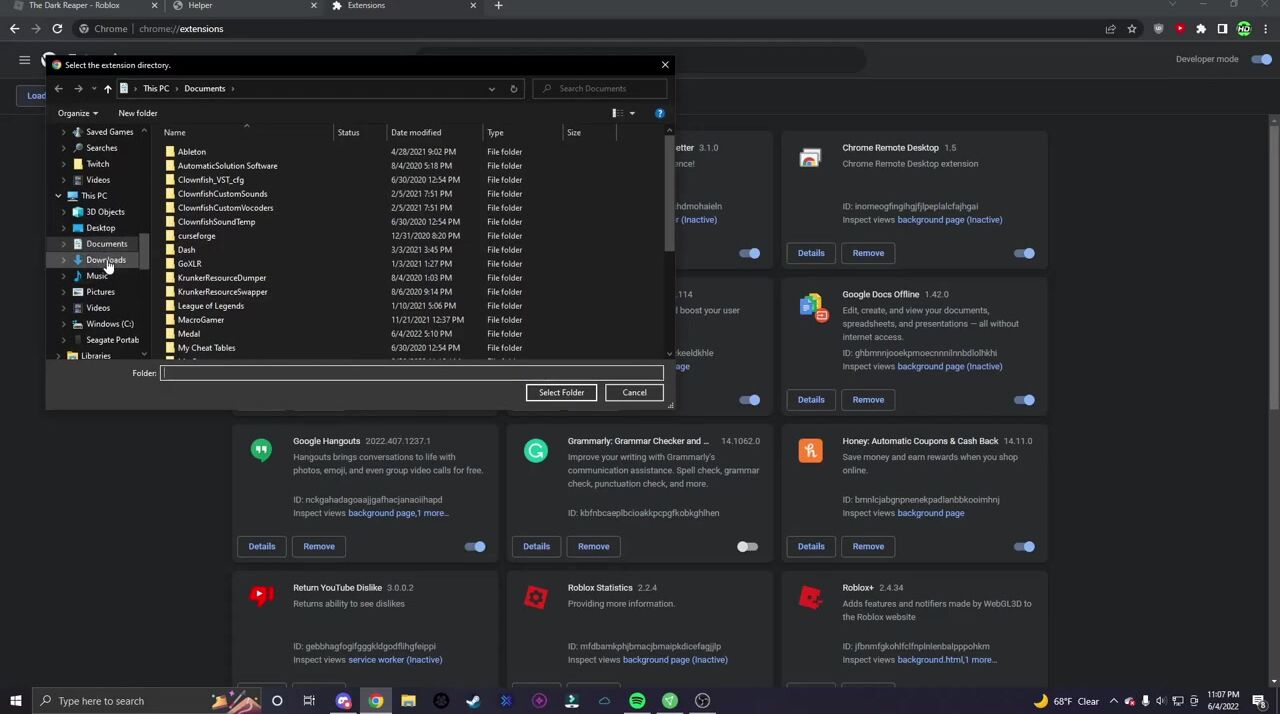Open the recent locations dropdown arrow
Screen dimensions: 1280x714
pos(94,89)
